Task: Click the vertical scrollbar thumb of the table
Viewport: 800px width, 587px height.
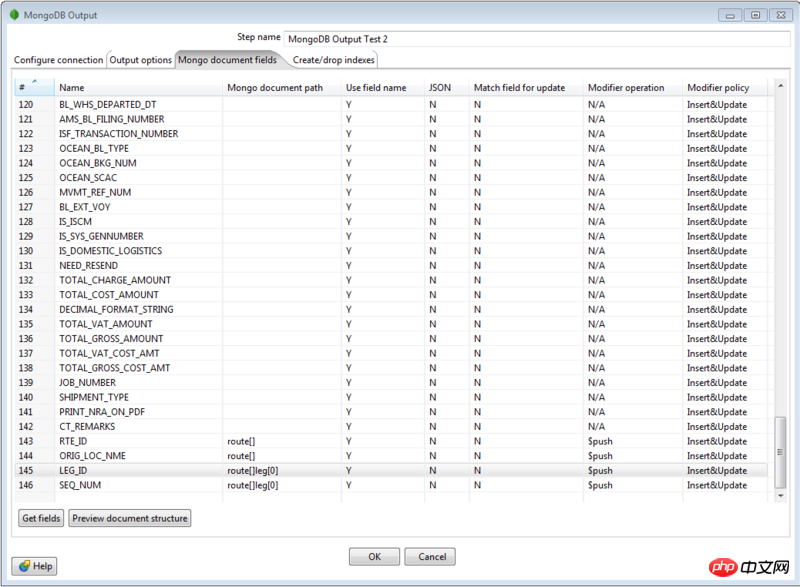Action: tap(781, 452)
